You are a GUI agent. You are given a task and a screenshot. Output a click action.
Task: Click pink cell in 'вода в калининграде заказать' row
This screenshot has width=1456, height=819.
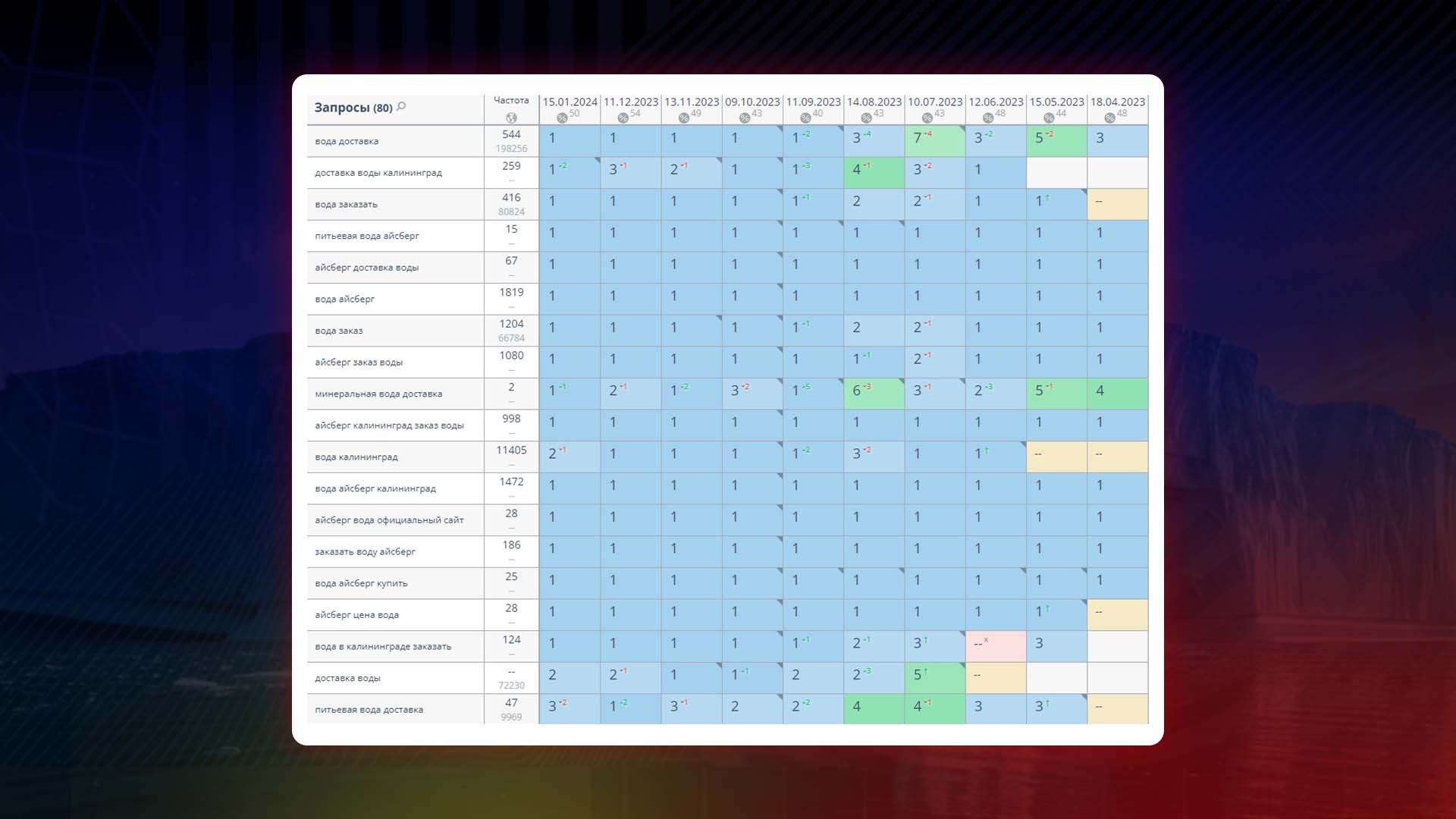coord(995,645)
